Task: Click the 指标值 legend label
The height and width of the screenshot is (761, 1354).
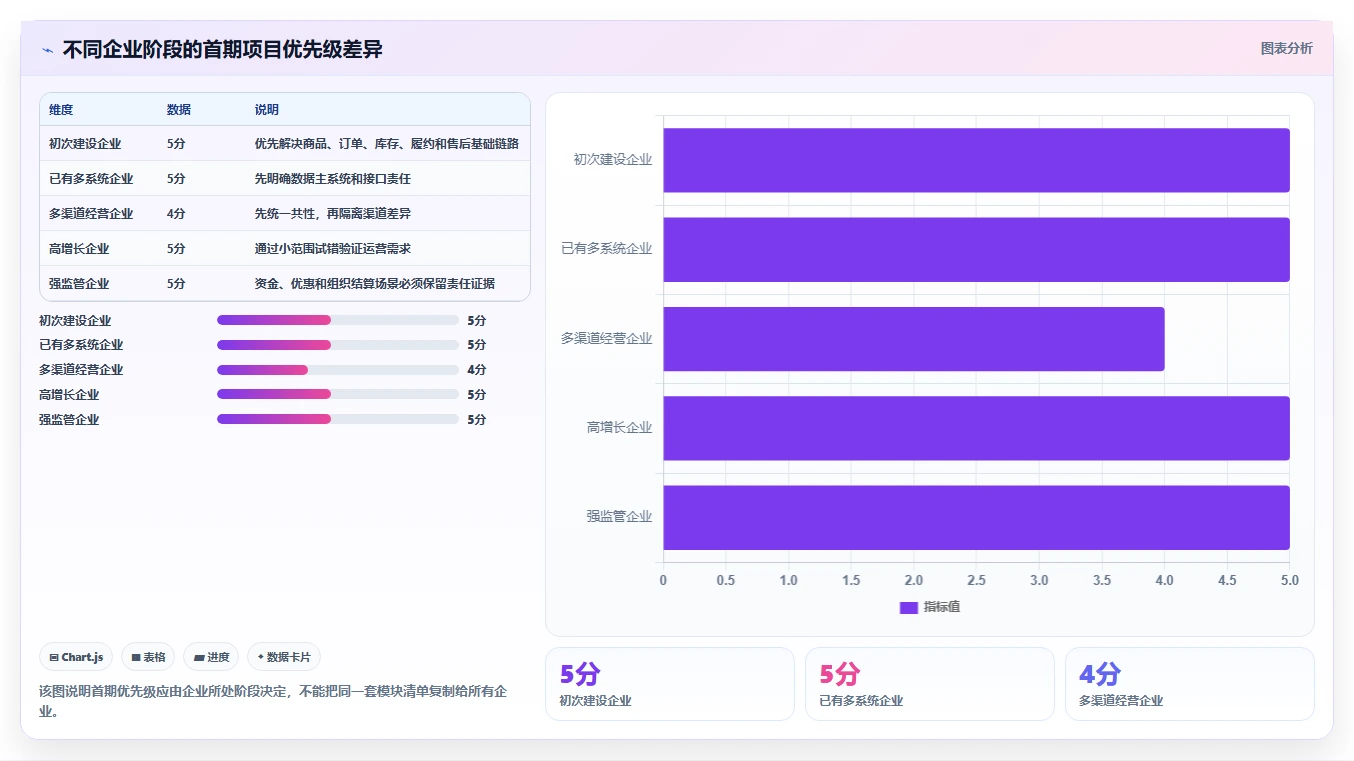Action: pos(942,607)
